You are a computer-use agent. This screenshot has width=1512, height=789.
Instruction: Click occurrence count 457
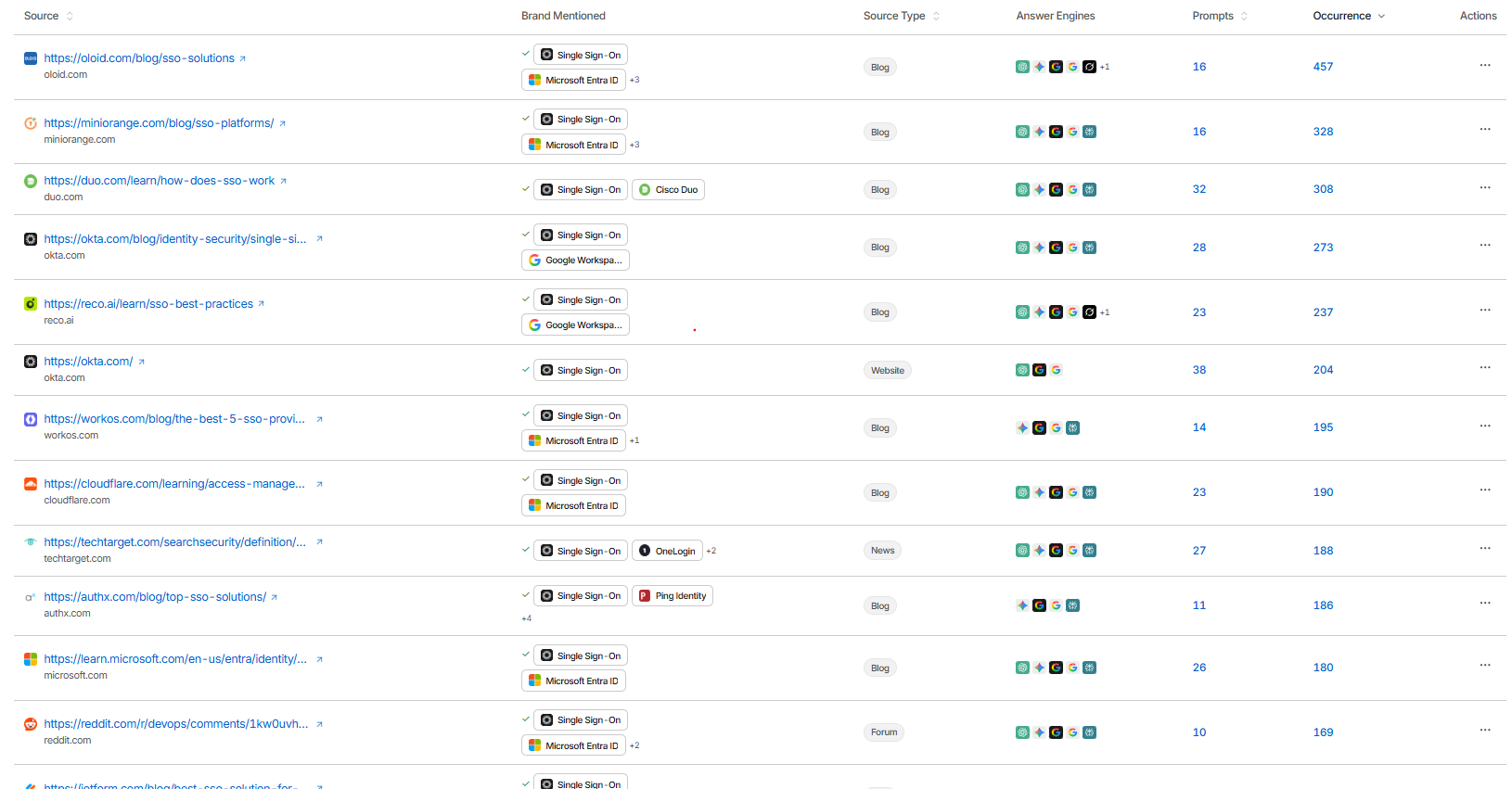(1323, 67)
